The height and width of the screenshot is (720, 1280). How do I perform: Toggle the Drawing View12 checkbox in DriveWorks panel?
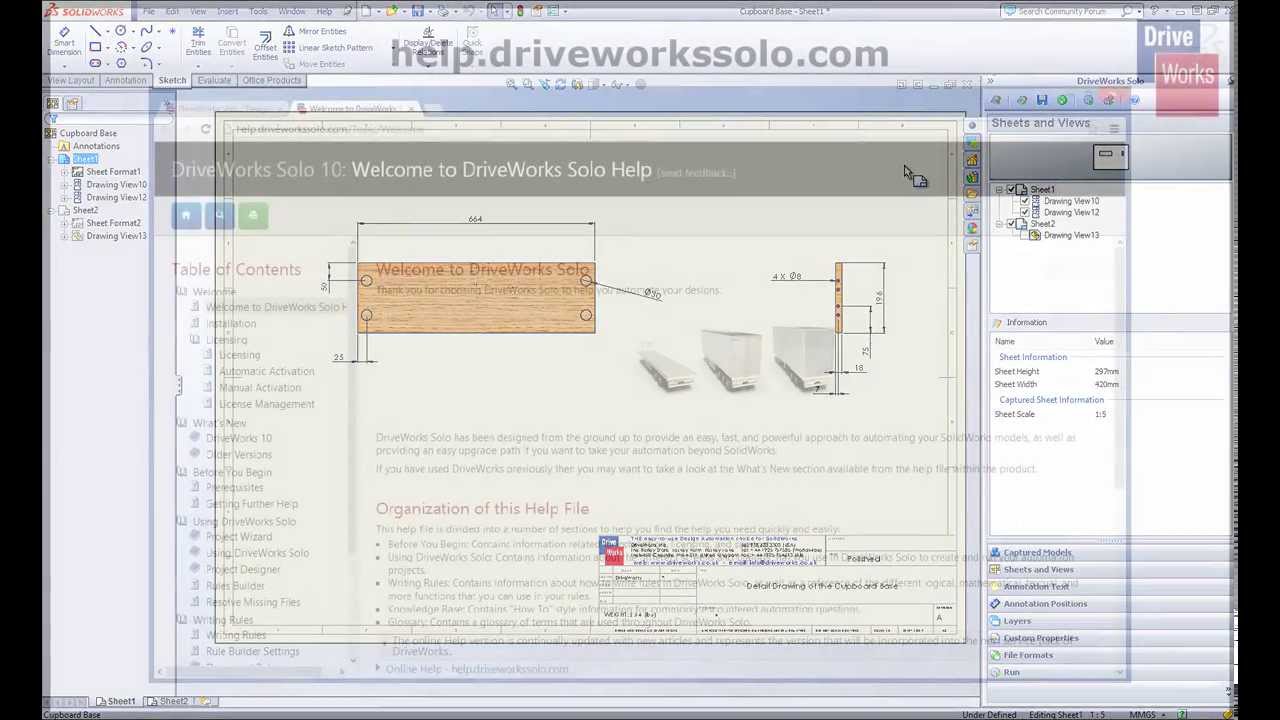(x=1024, y=212)
